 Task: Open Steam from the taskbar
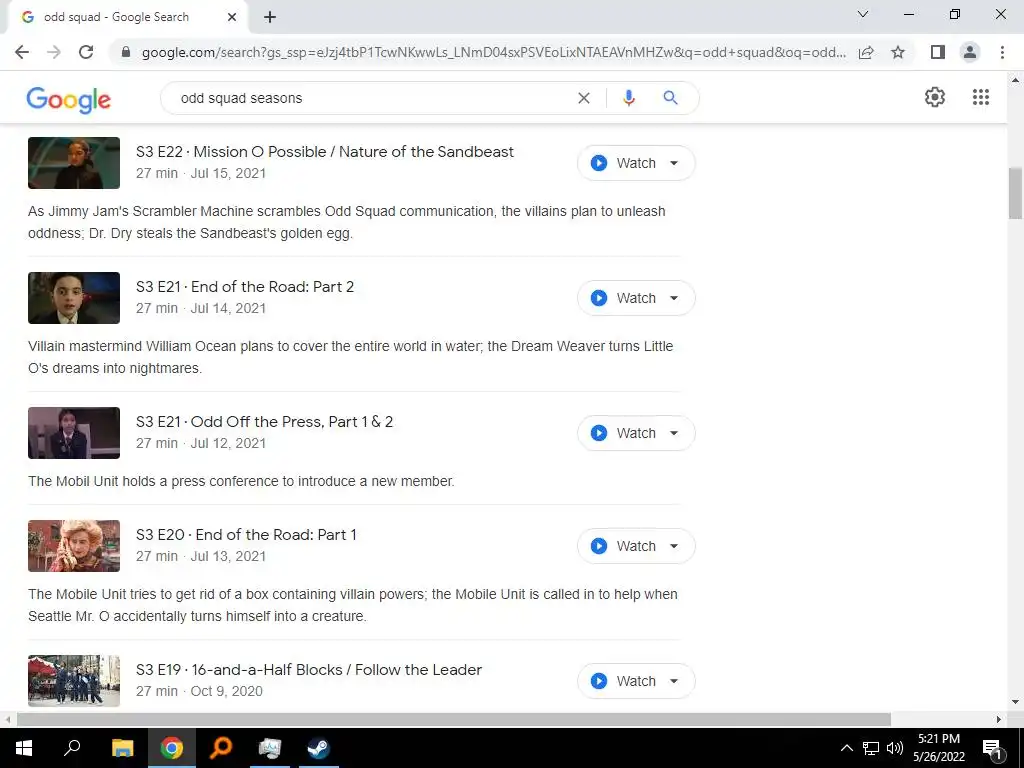[319, 748]
